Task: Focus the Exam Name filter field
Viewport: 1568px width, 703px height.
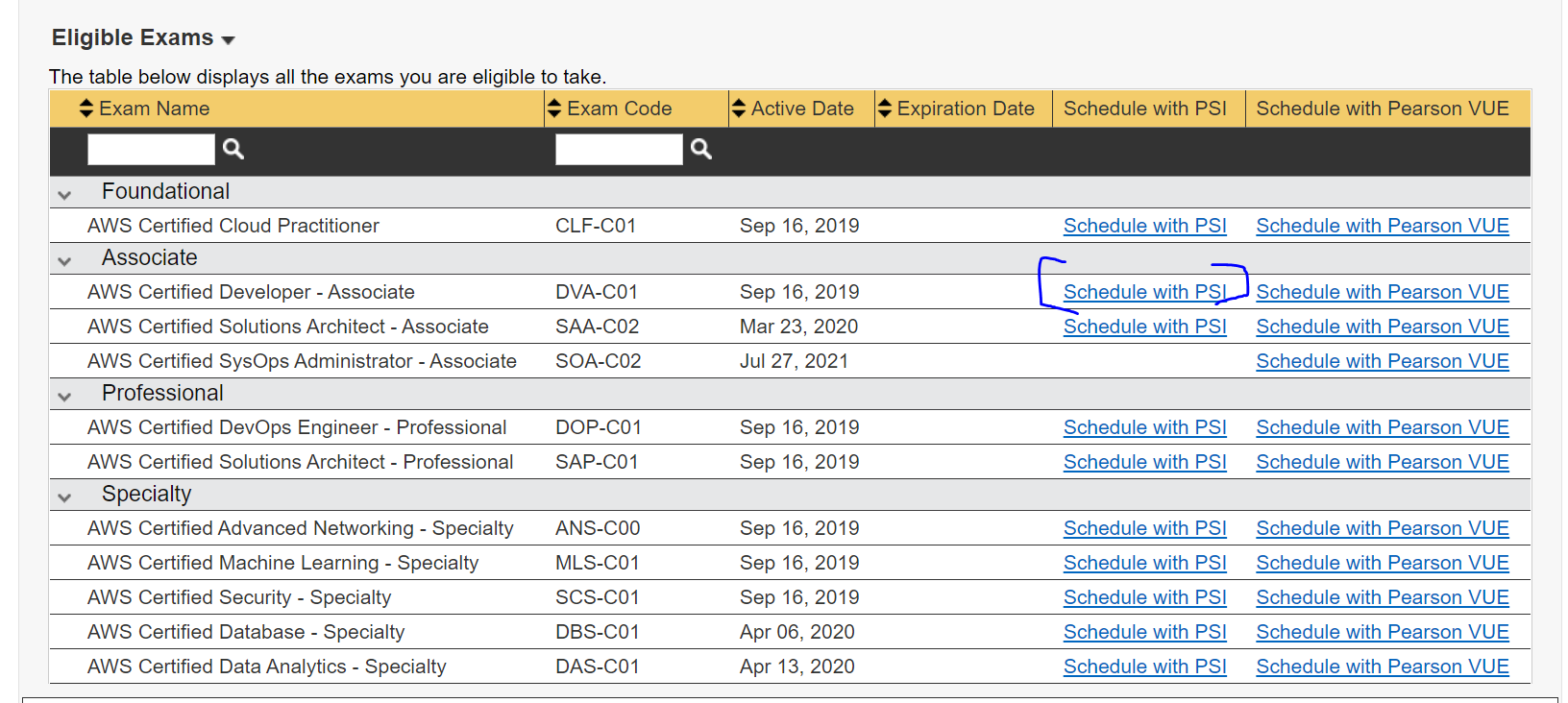Action: [x=151, y=149]
